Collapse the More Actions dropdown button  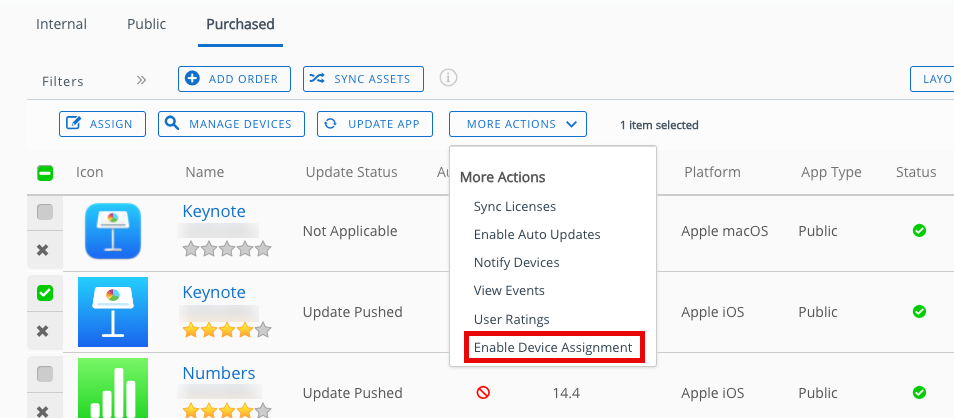click(x=518, y=124)
